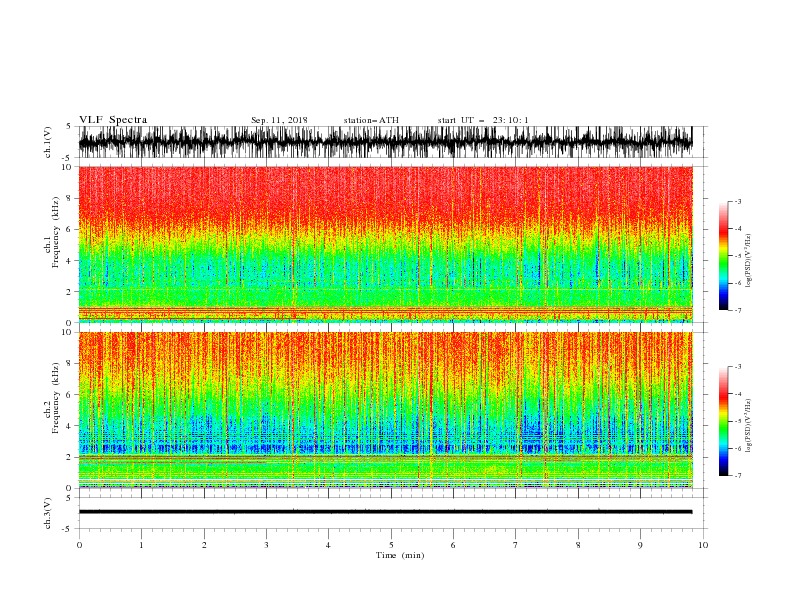Click the "Time (min)" axis label
Viewport: 792px width, 612px height.
tap(400, 555)
